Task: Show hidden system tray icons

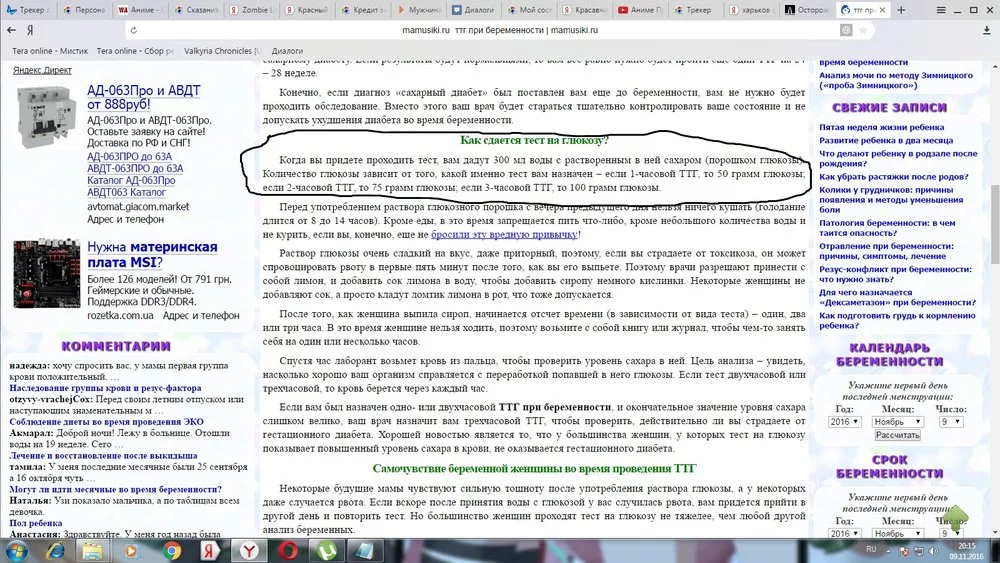Action: pos(889,550)
